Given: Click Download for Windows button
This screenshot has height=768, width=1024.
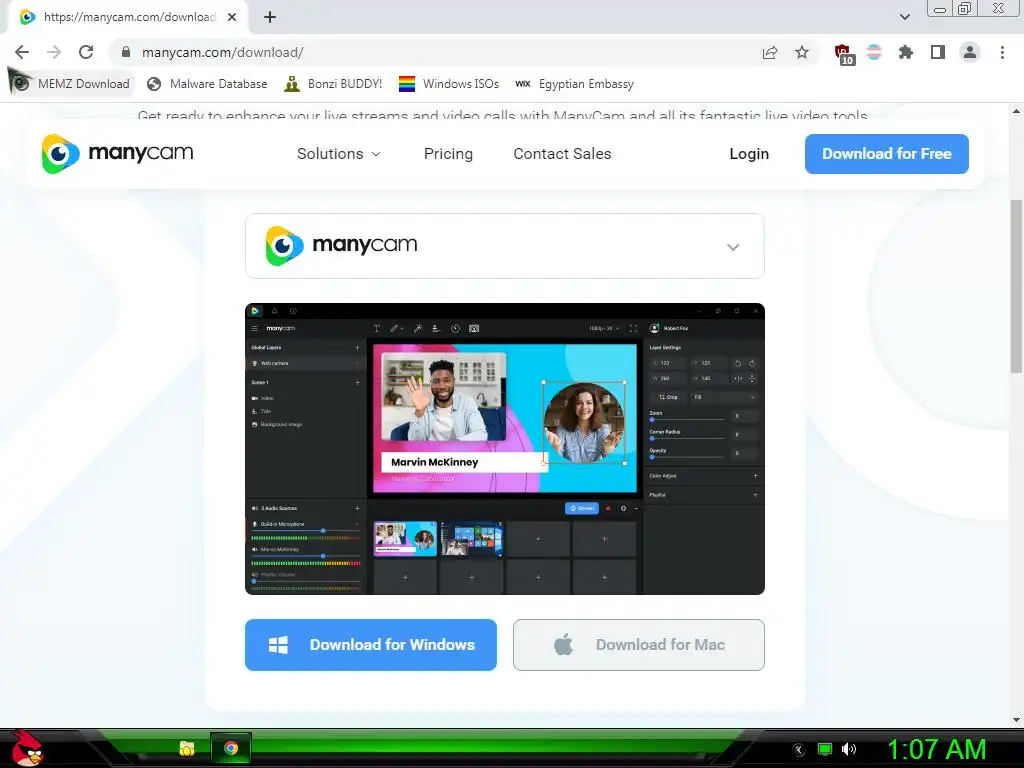Looking at the screenshot, I should pyautogui.click(x=371, y=645).
